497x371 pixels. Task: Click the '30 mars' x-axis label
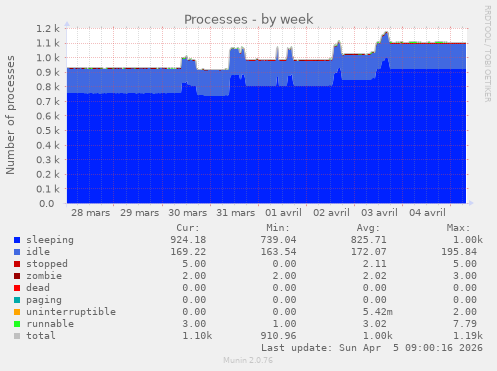pyautogui.click(x=188, y=213)
